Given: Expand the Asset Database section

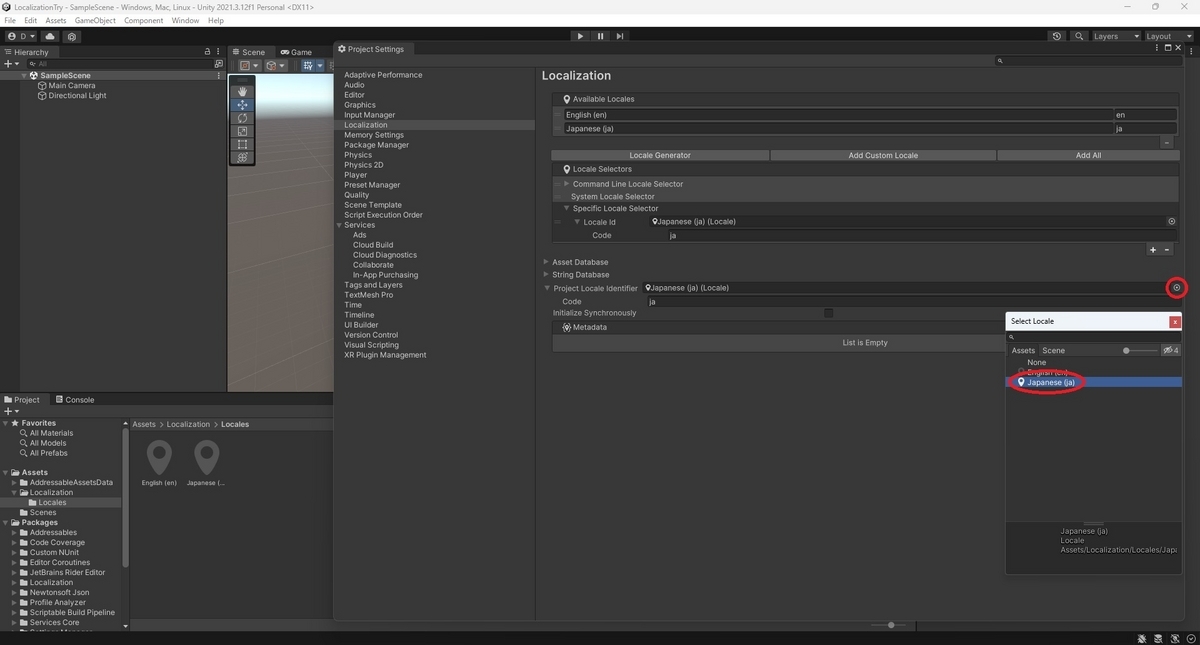Looking at the screenshot, I should point(546,262).
